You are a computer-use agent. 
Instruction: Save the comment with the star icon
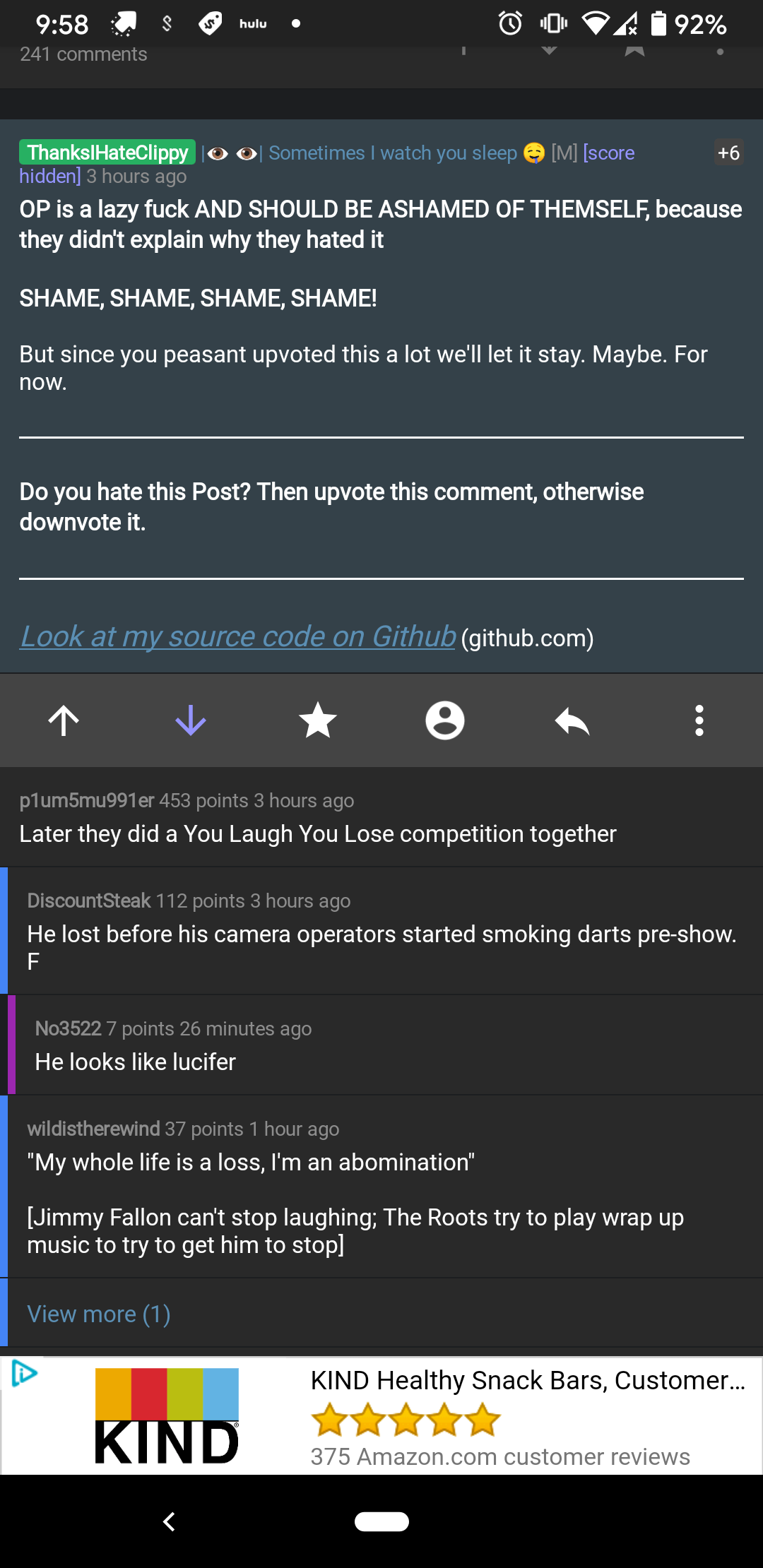click(318, 721)
